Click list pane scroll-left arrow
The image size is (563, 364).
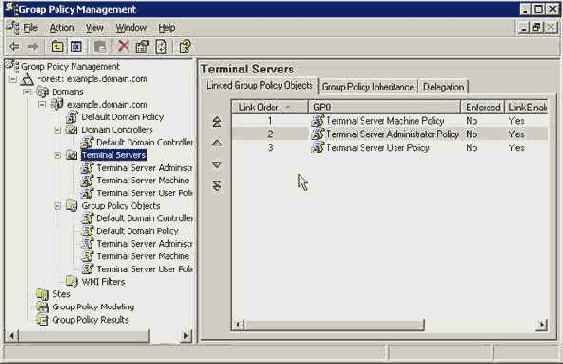tap(238, 325)
